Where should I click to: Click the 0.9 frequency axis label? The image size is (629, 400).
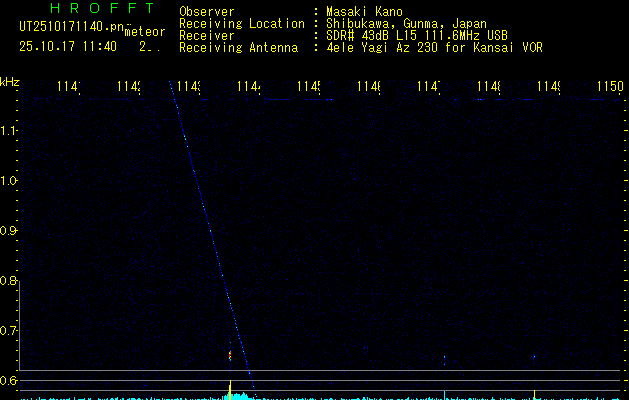[9, 231]
